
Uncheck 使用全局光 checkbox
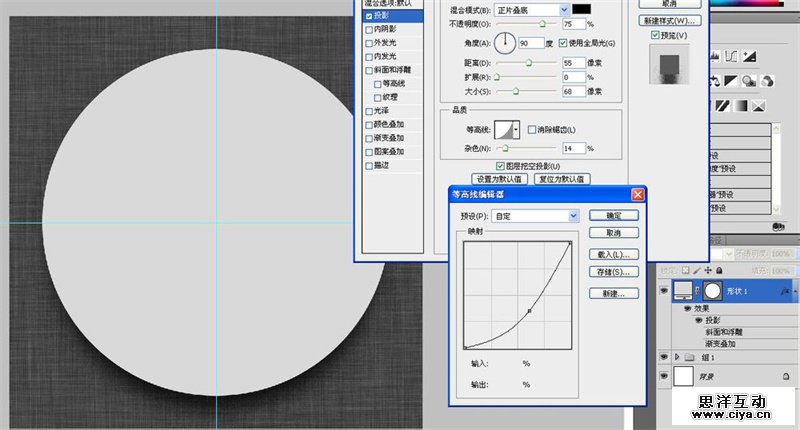(562, 43)
